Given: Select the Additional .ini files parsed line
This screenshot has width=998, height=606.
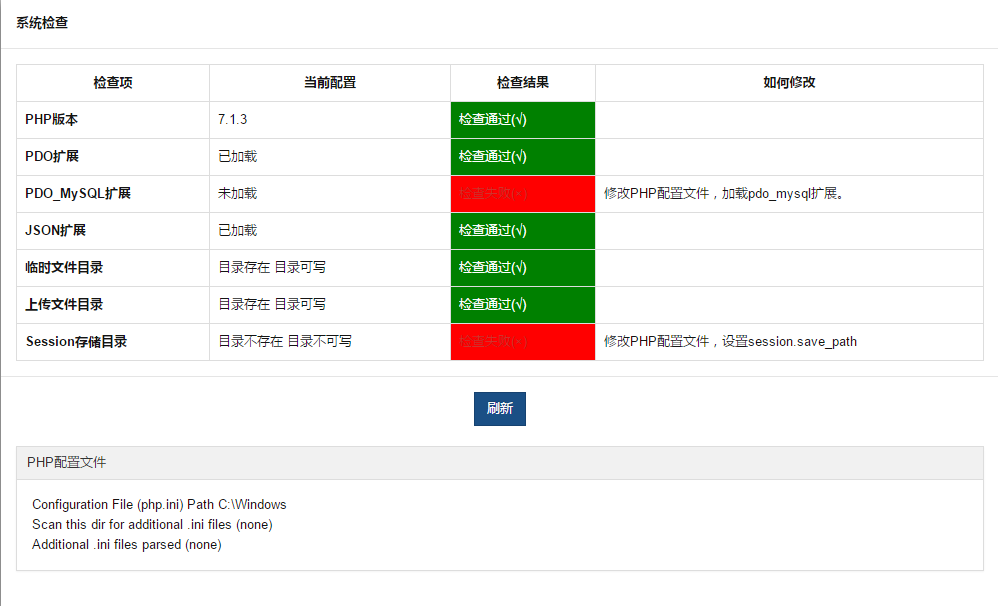Looking at the screenshot, I should click(127, 545).
